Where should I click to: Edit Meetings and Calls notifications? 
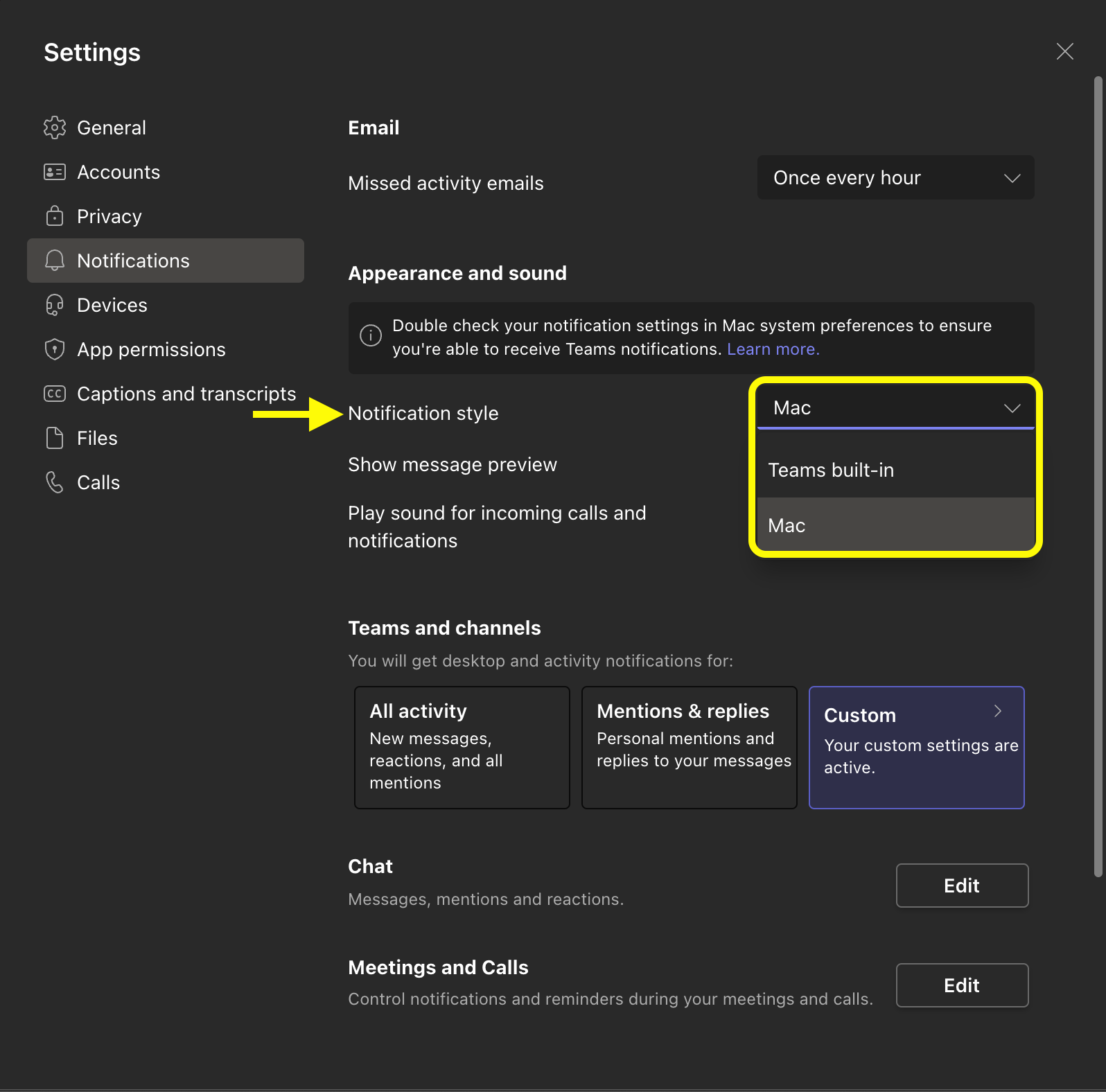(962, 985)
